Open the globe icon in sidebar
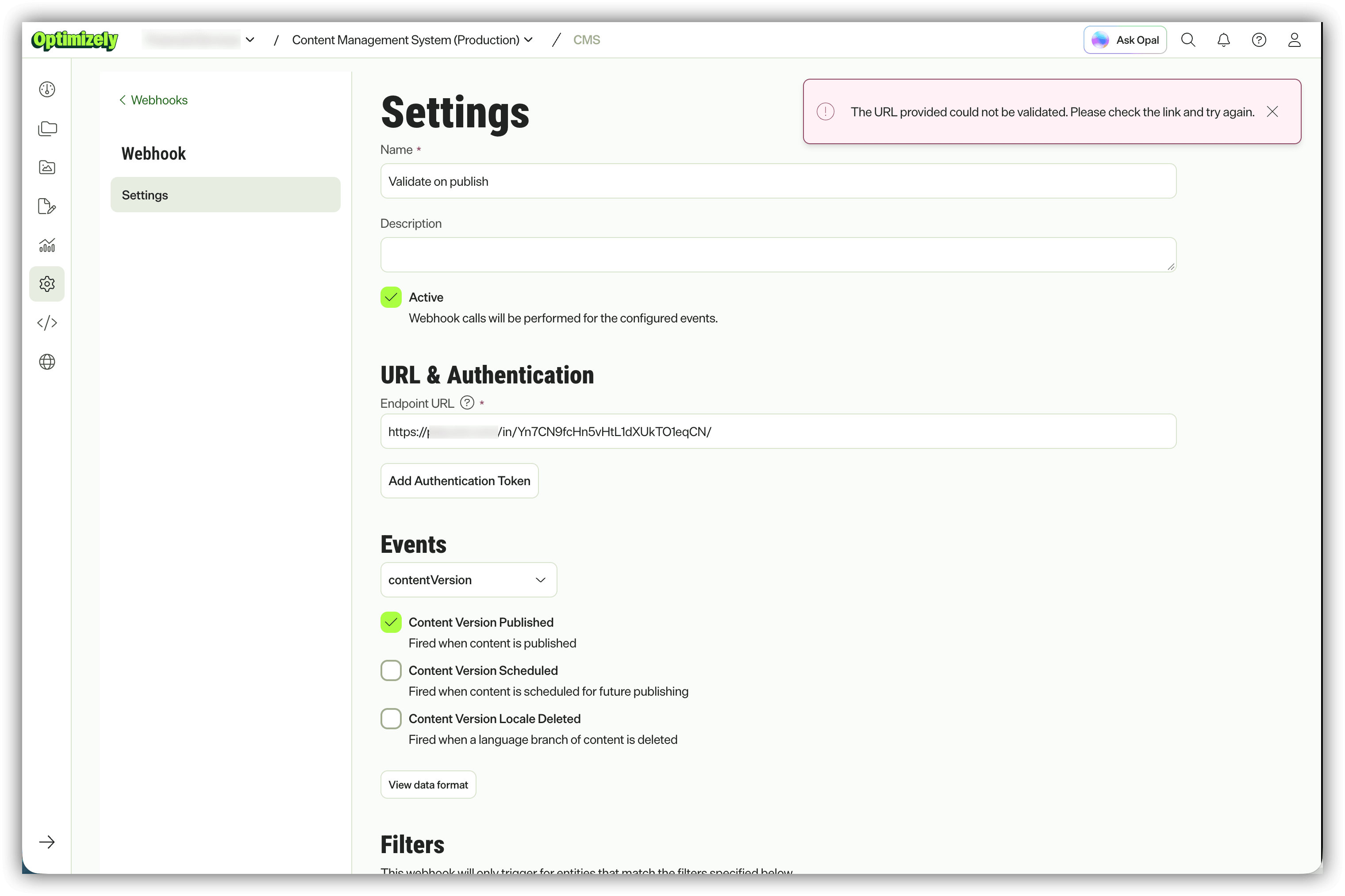Image resolution: width=1345 pixels, height=896 pixels. pos(47,362)
